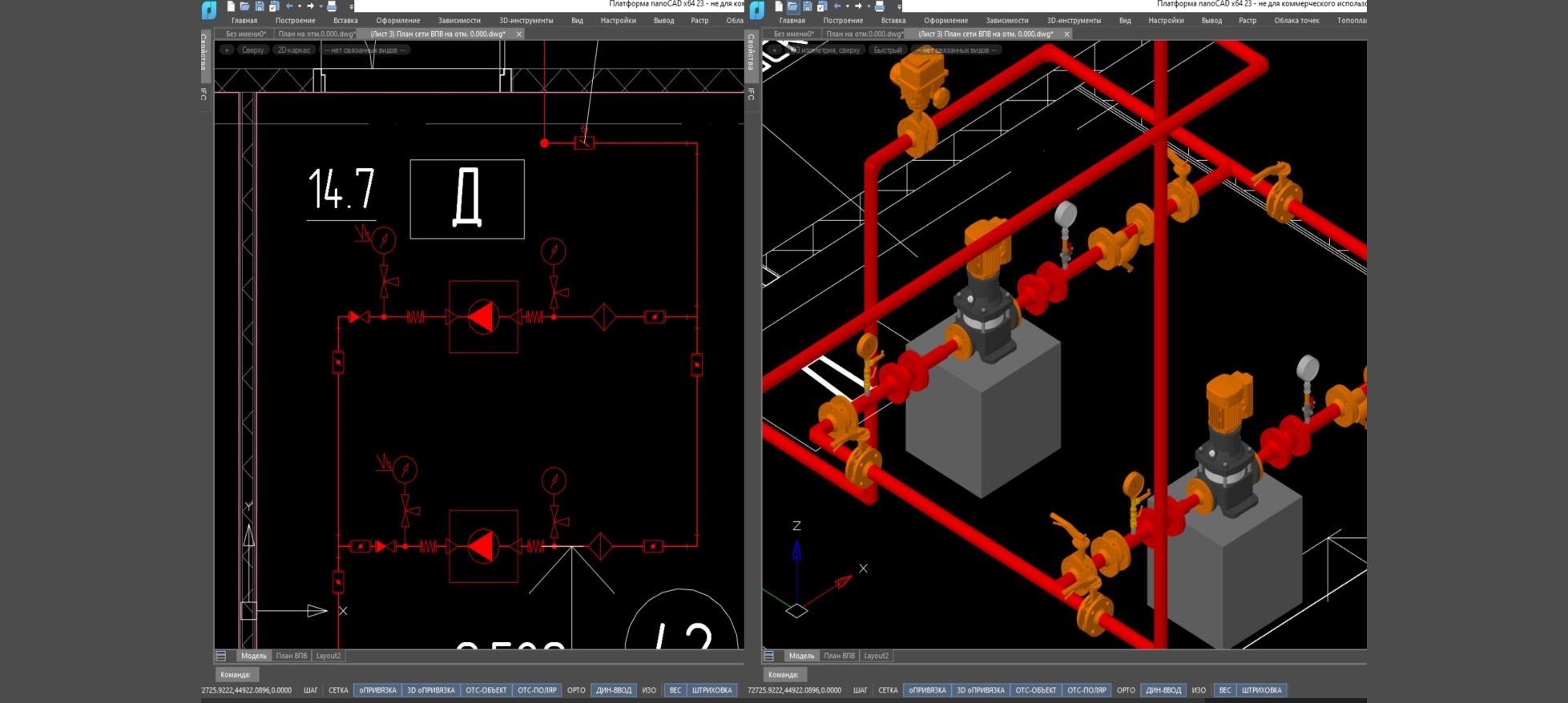Open nanoCAD application logo menu, left window
1568x703 pixels.
pos(209,10)
